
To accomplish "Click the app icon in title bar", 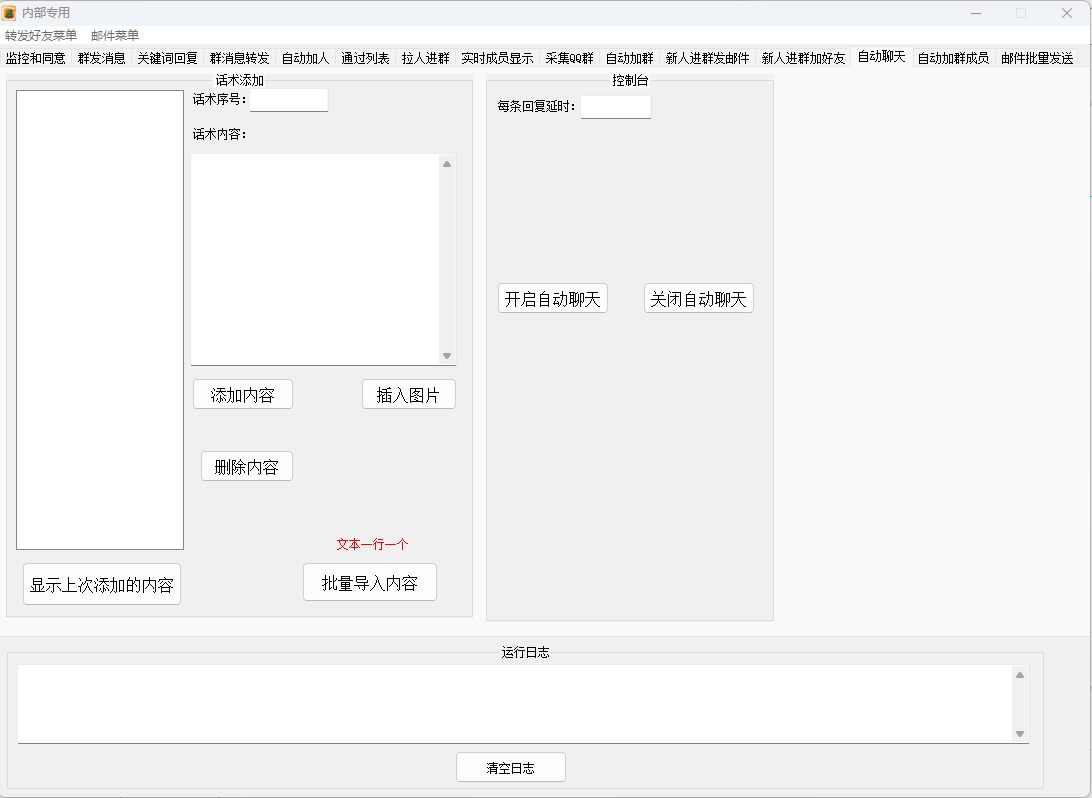I will (x=9, y=13).
